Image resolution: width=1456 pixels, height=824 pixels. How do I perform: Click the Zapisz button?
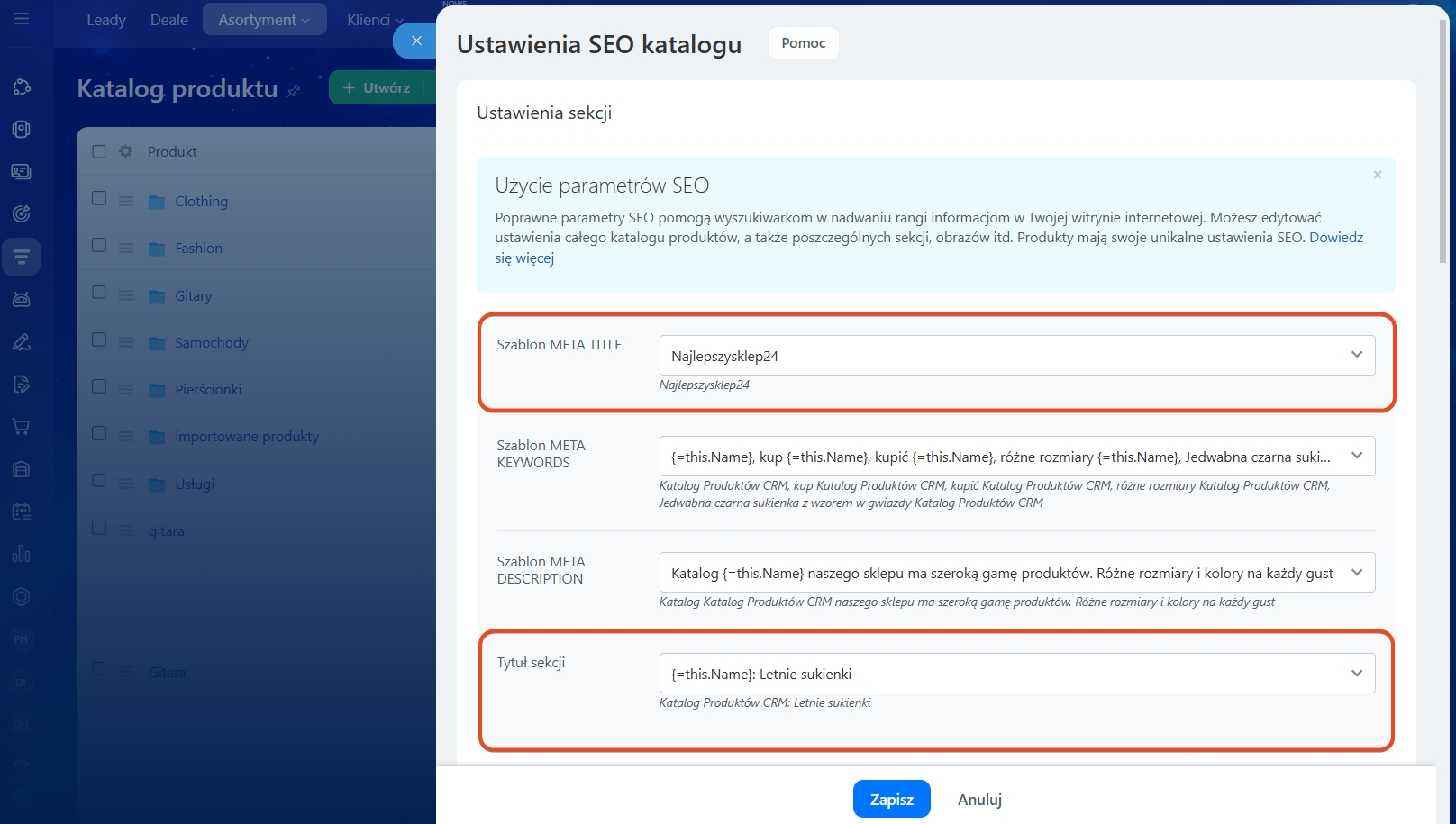click(x=891, y=799)
